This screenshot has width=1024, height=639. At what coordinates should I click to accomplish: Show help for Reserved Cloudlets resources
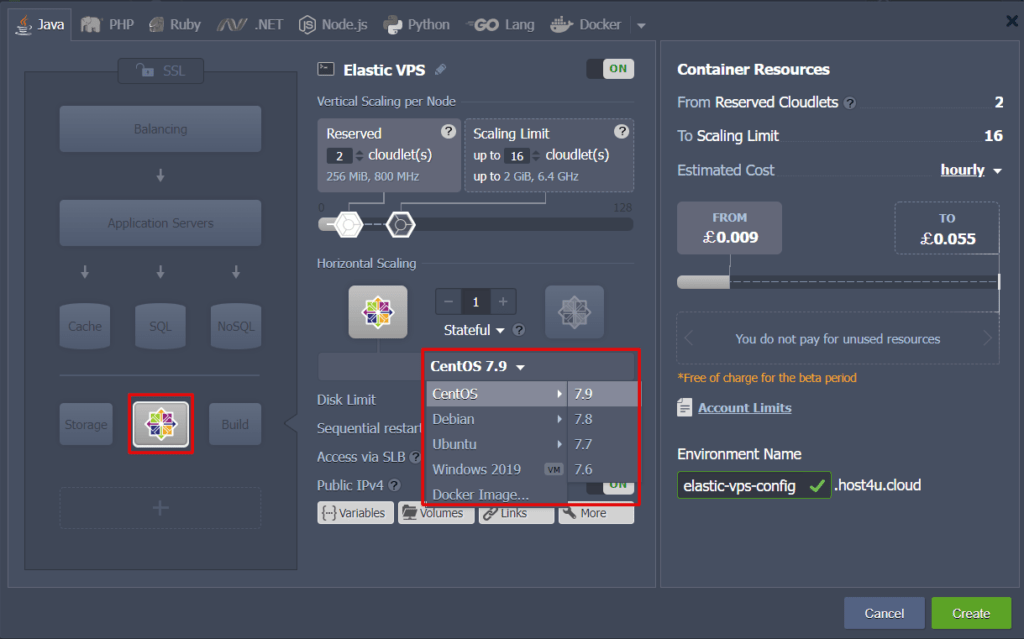click(x=850, y=103)
